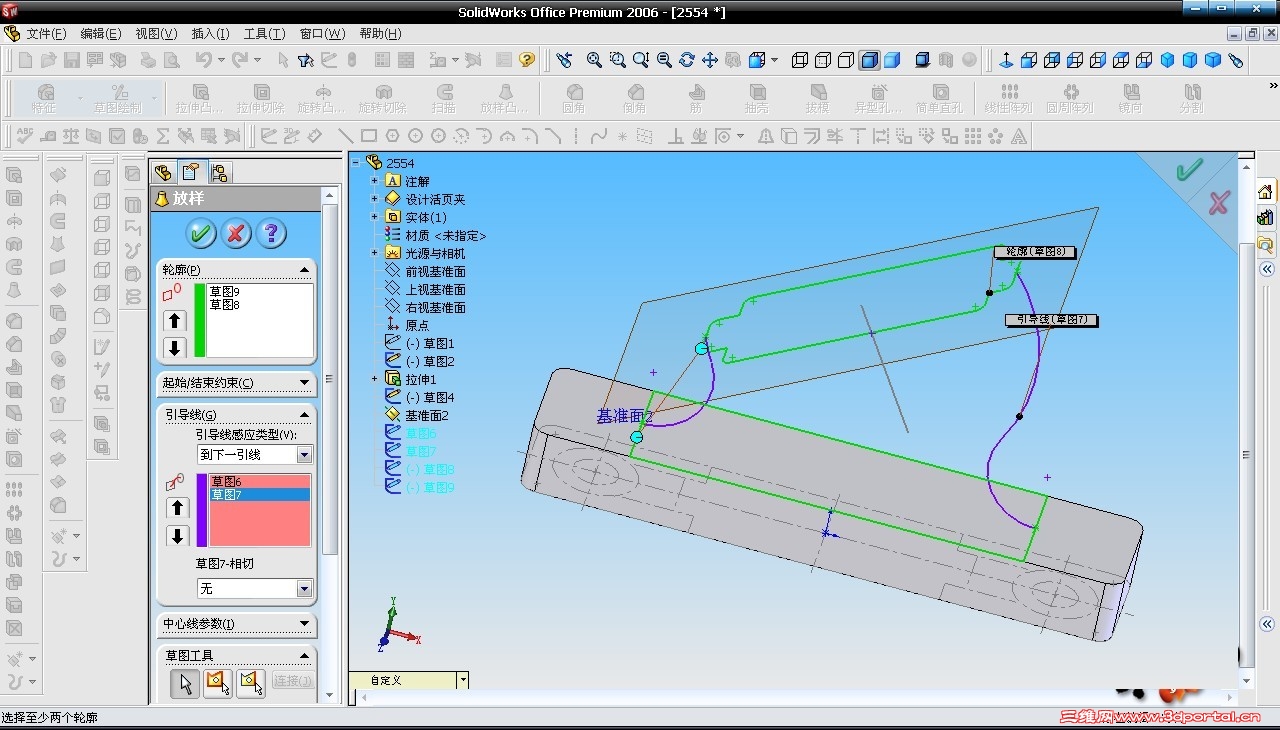Confirm loft with the viewport corner checkmark
This screenshot has width=1280, height=730.
tap(1189, 171)
